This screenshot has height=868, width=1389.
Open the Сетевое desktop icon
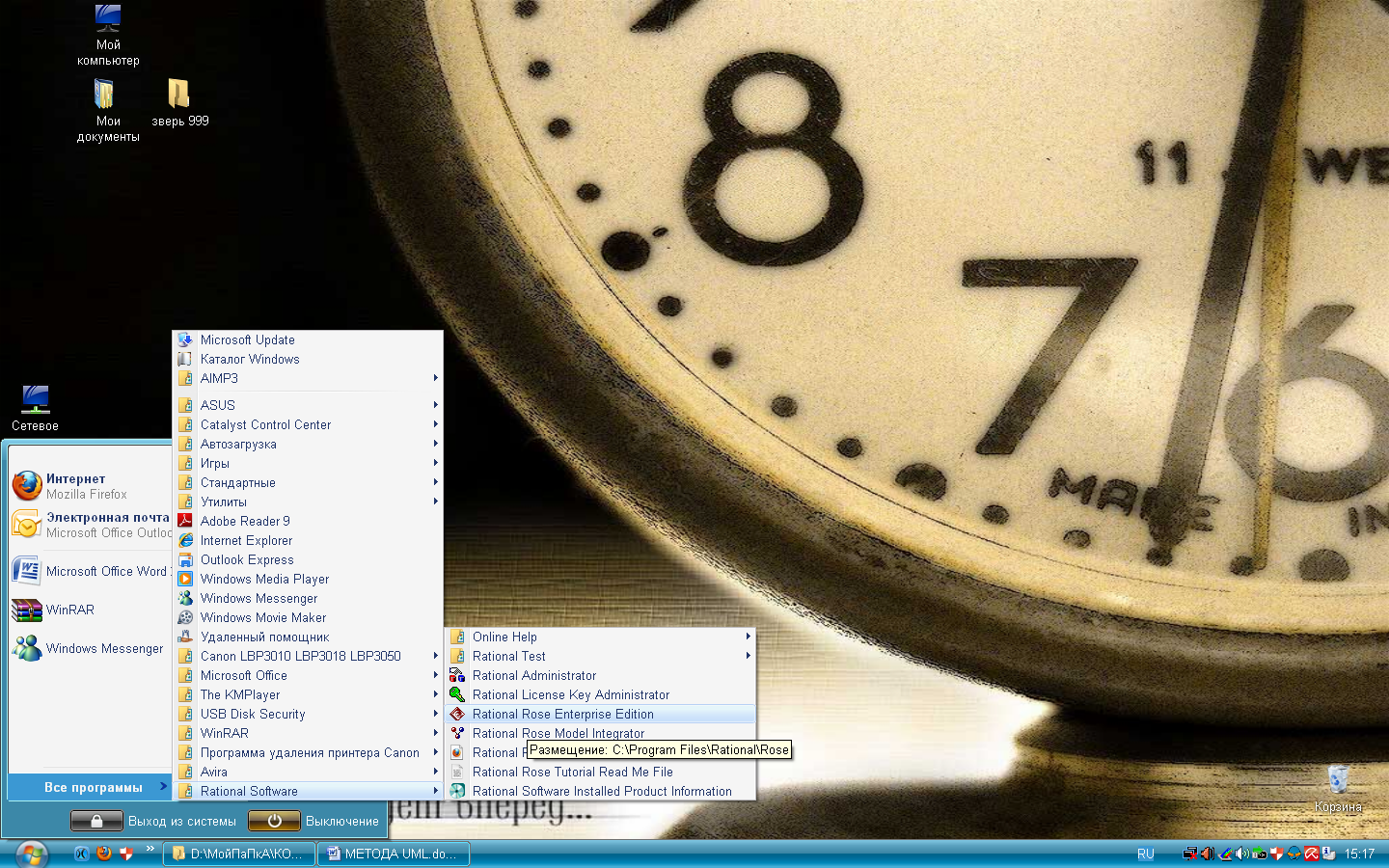tap(35, 408)
